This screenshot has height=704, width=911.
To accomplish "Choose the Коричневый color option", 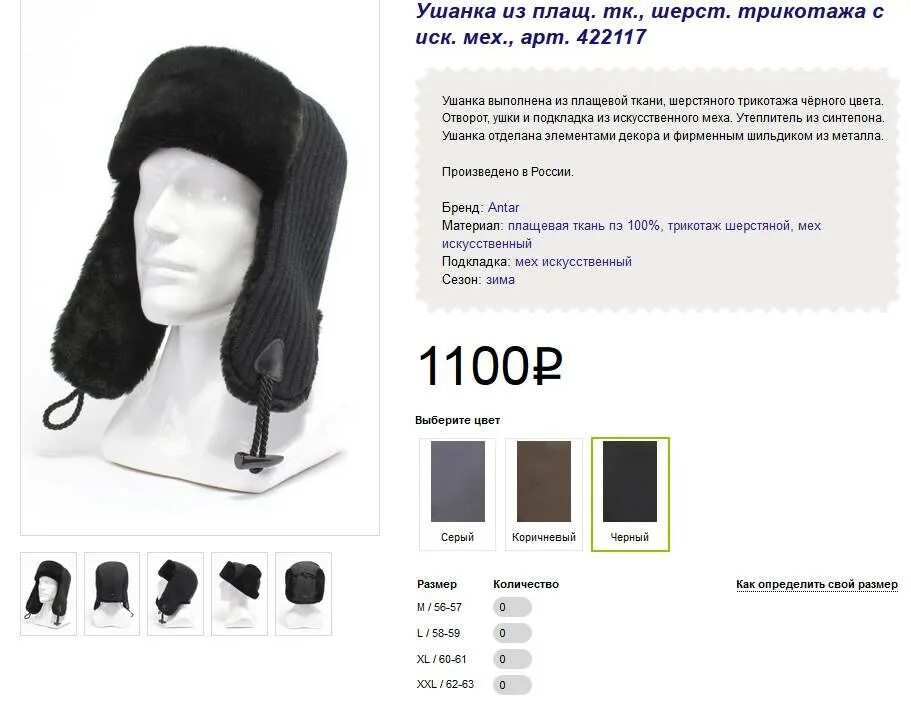I will tap(544, 494).
